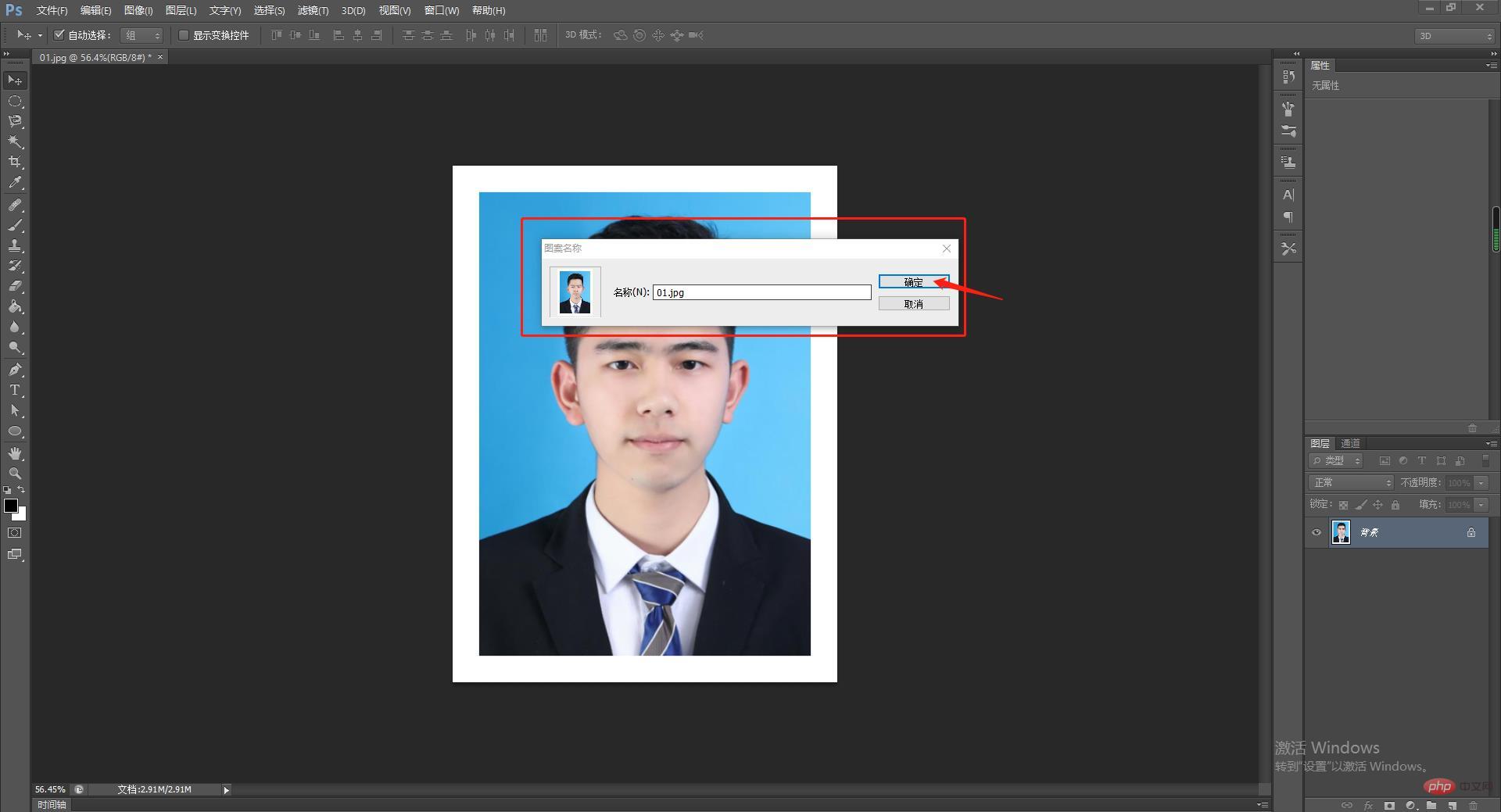The image size is (1501, 812).
Task: Select the Crop tool
Action: [x=15, y=162]
